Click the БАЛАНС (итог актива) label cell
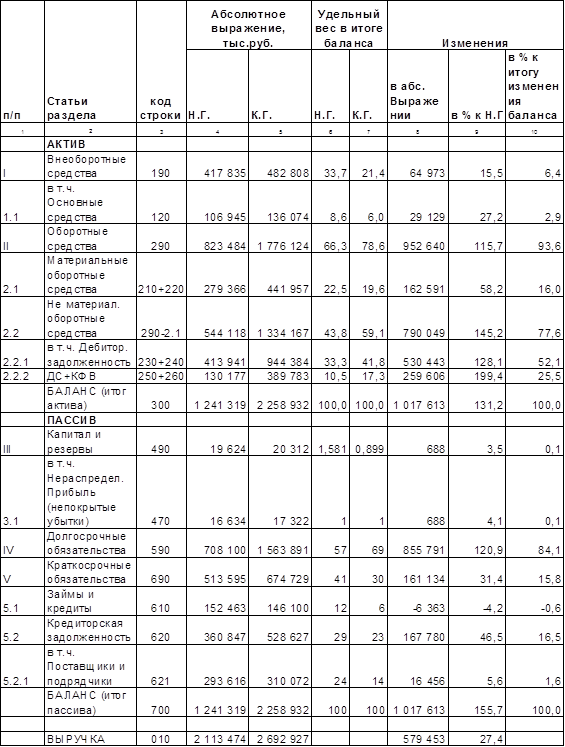This screenshot has height=747, width=565. coord(91,398)
